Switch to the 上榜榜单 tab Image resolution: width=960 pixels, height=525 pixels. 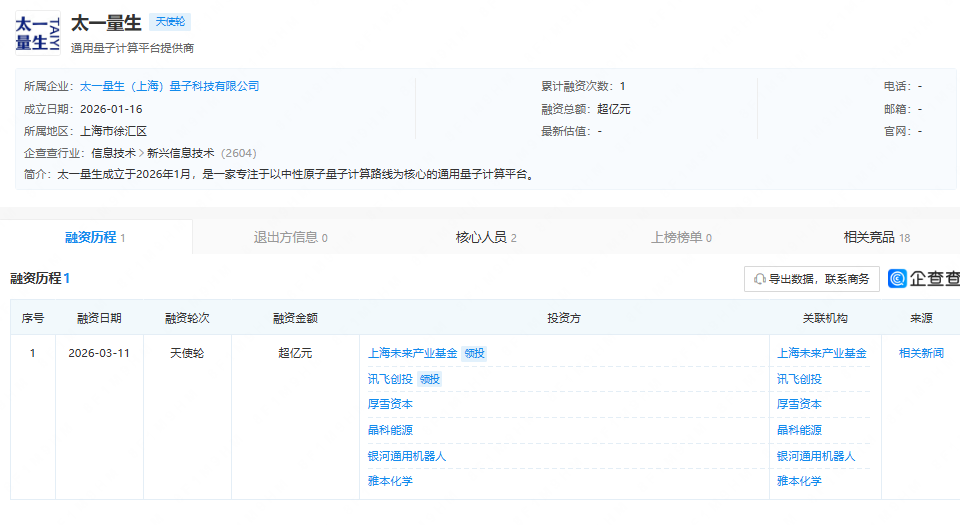pos(681,237)
